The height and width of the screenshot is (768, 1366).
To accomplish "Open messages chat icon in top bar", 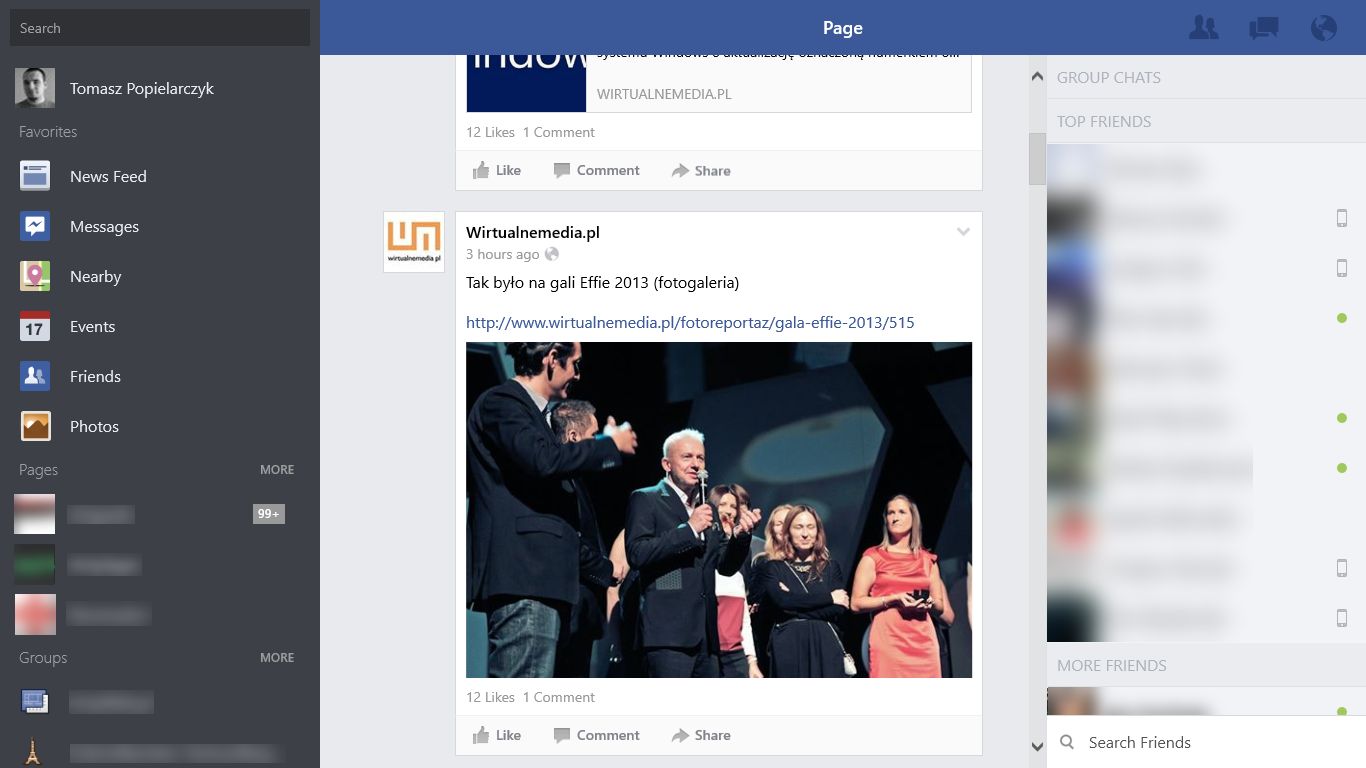I will click(1264, 28).
